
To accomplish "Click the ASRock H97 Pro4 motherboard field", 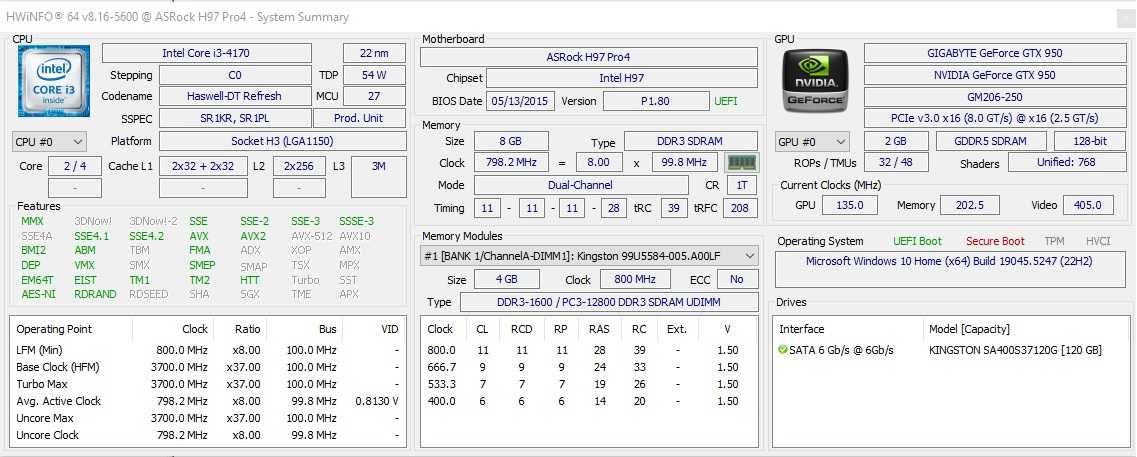I will pos(589,57).
